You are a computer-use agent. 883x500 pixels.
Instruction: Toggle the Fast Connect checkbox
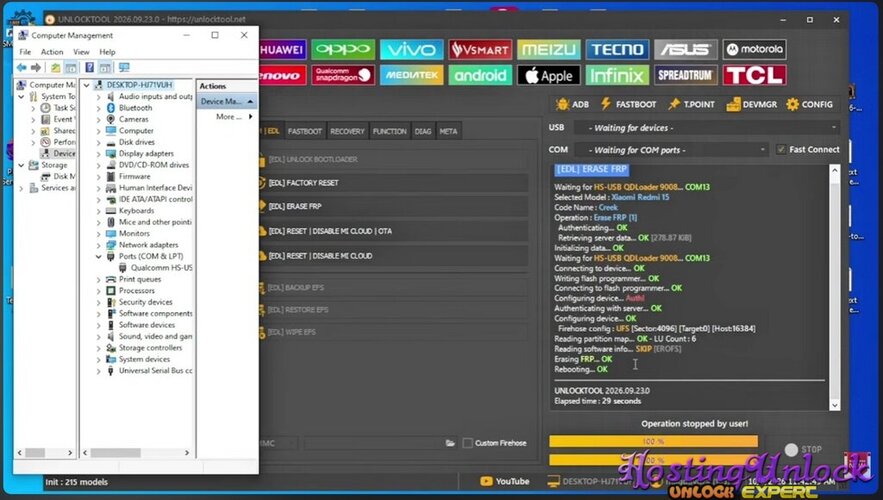click(781, 149)
